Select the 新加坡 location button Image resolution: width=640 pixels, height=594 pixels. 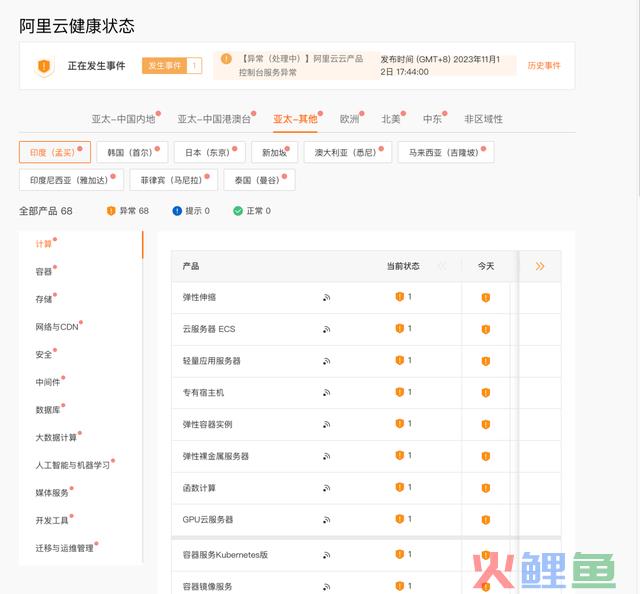[275, 152]
